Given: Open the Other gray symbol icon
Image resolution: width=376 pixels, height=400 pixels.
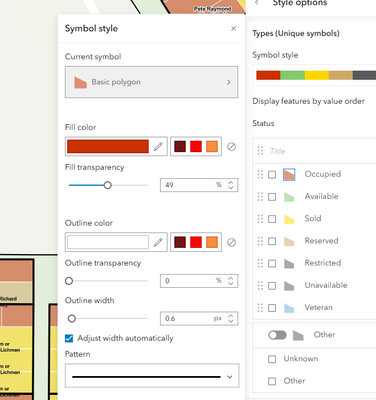Looking at the screenshot, I should pyautogui.click(x=298, y=335).
